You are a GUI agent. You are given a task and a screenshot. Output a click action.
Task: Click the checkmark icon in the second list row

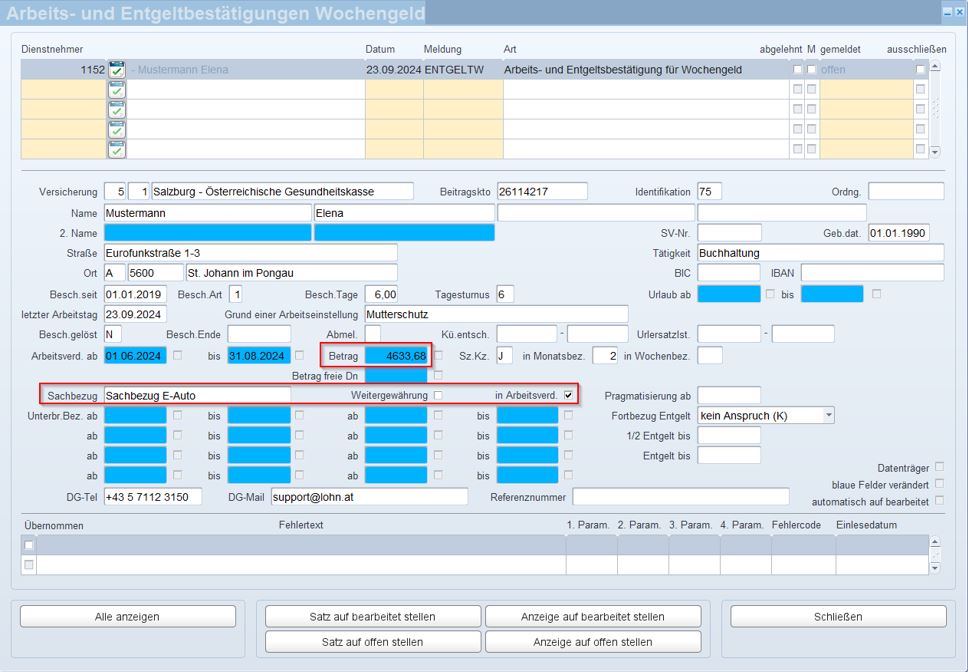tap(117, 90)
